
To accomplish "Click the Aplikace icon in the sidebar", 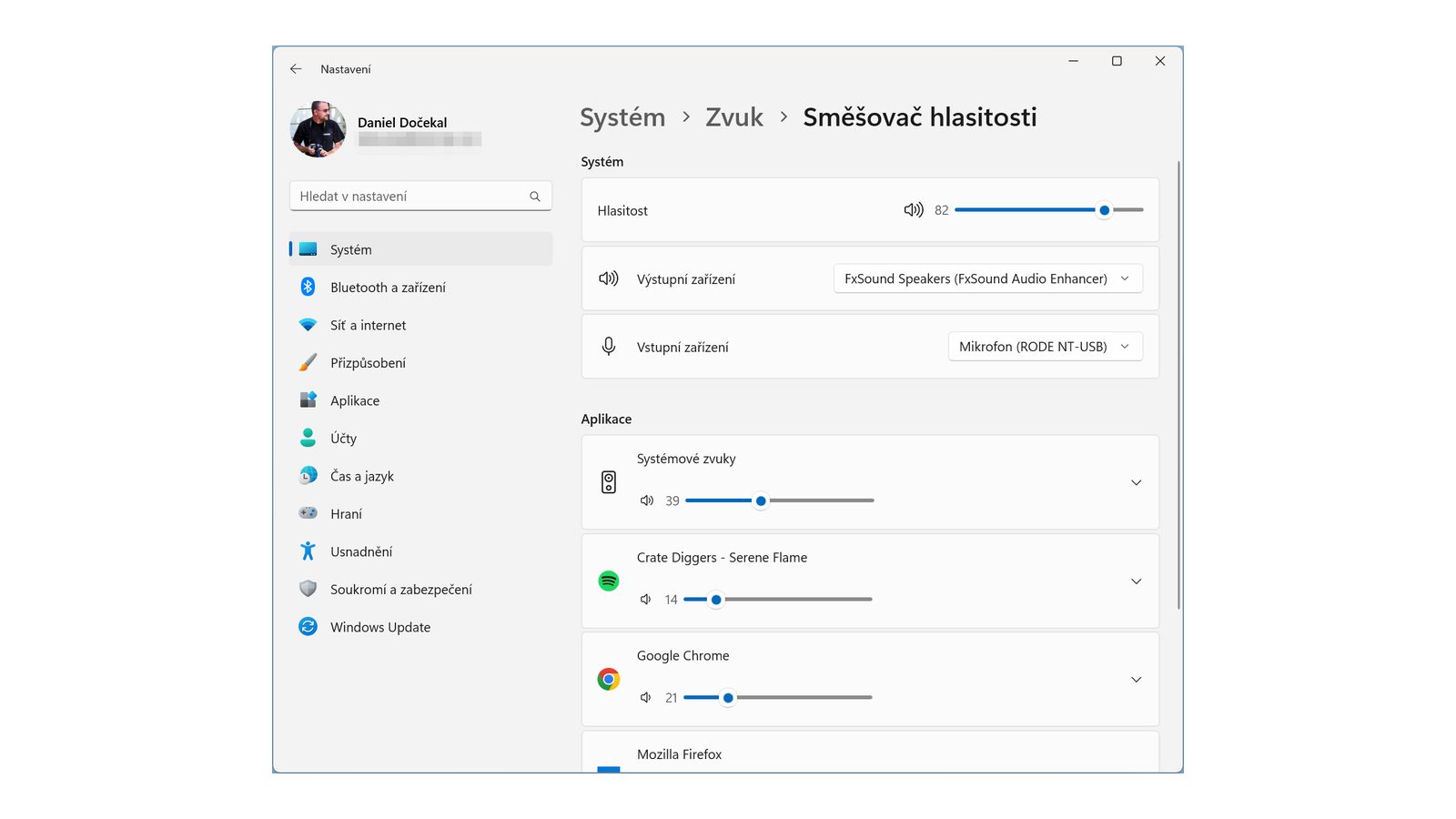I will [308, 400].
